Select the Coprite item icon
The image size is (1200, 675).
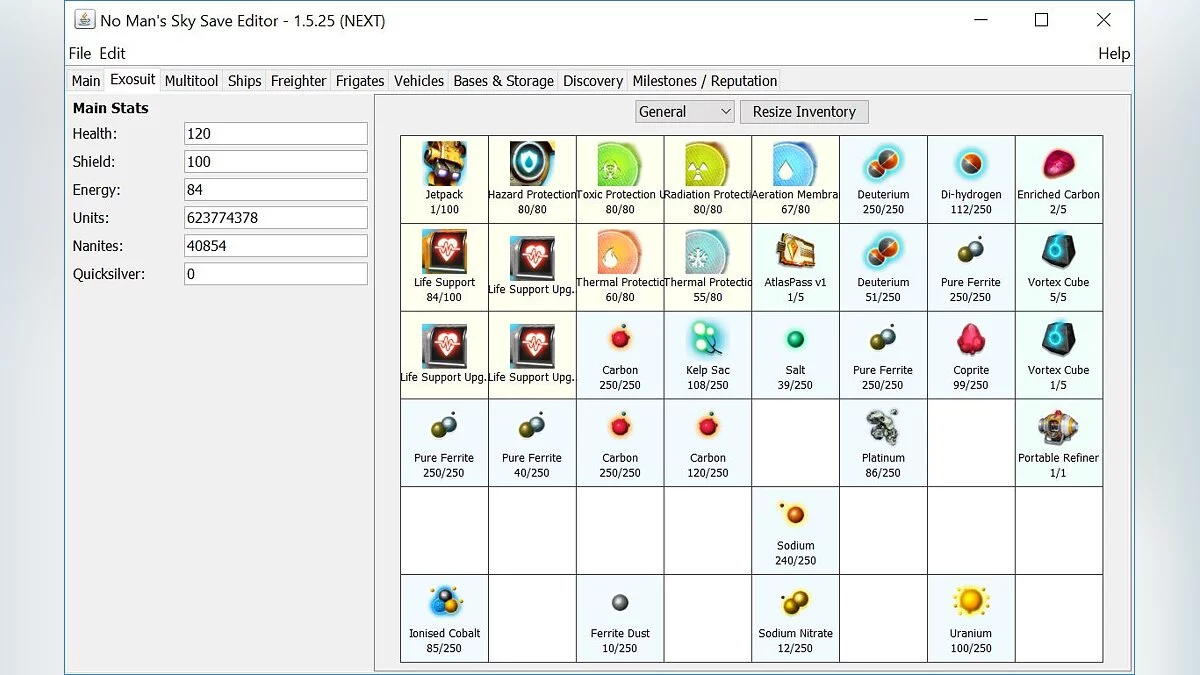971,339
